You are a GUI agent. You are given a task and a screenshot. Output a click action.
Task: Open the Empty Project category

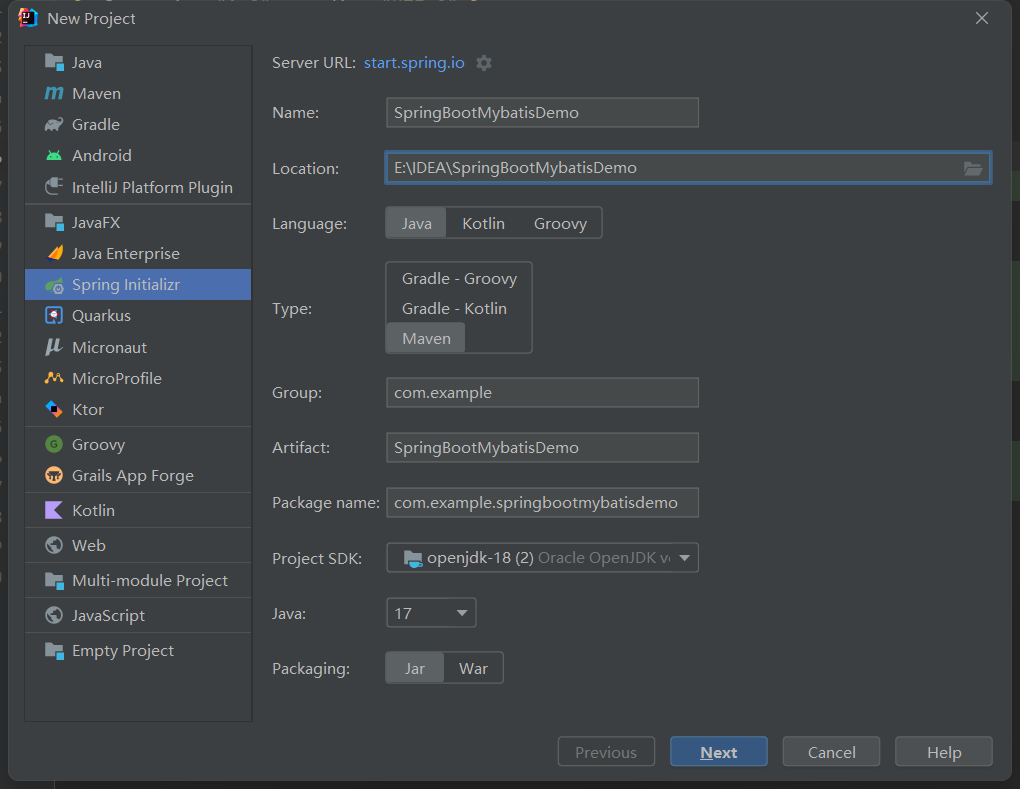point(122,651)
